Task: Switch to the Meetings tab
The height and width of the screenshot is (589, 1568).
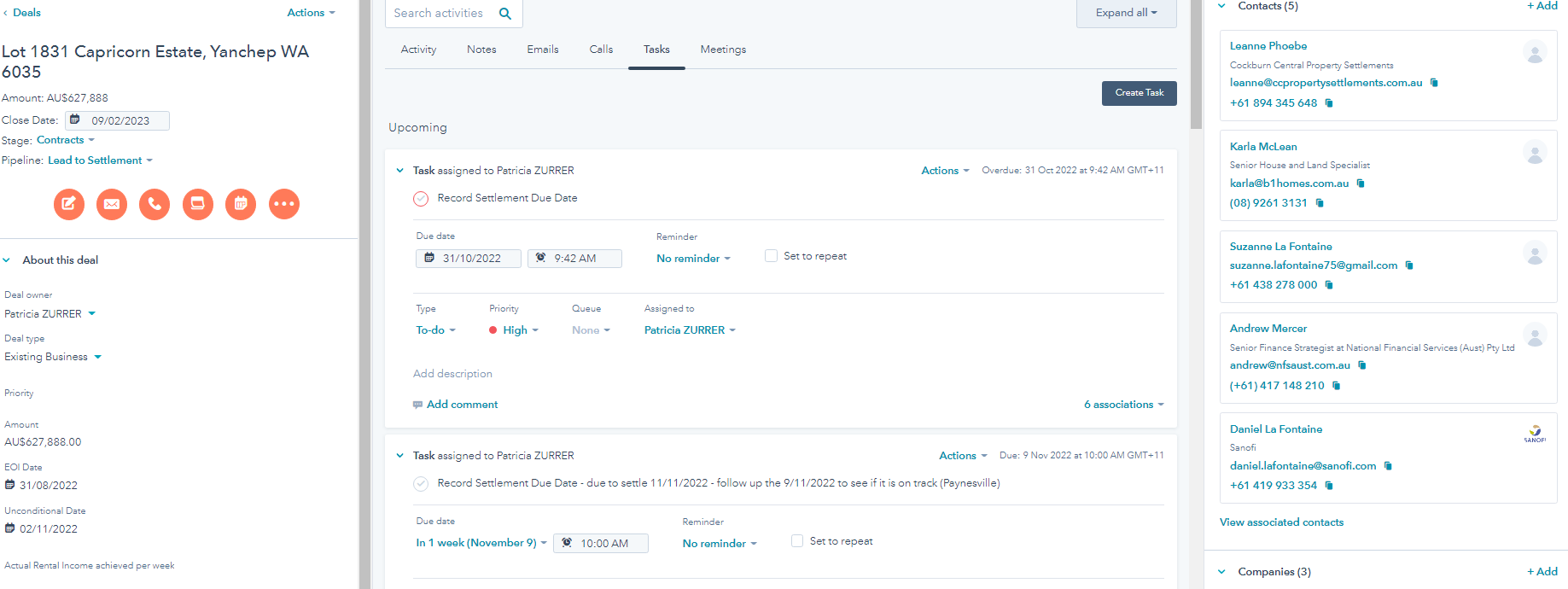Action: (723, 50)
